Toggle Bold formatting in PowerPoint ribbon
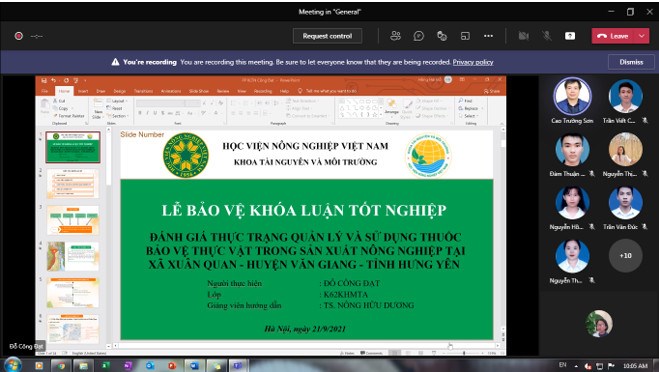The width and height of the screenshot is (659, 372). pyautogui.click(x=140, y=113)
